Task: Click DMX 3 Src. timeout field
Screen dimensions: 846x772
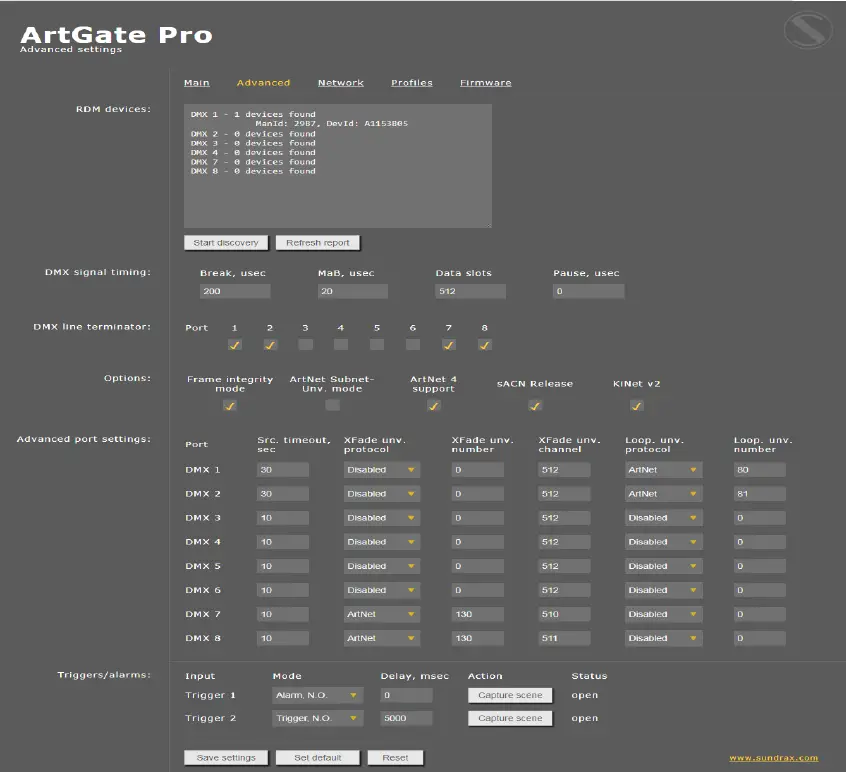Action: 283,518
